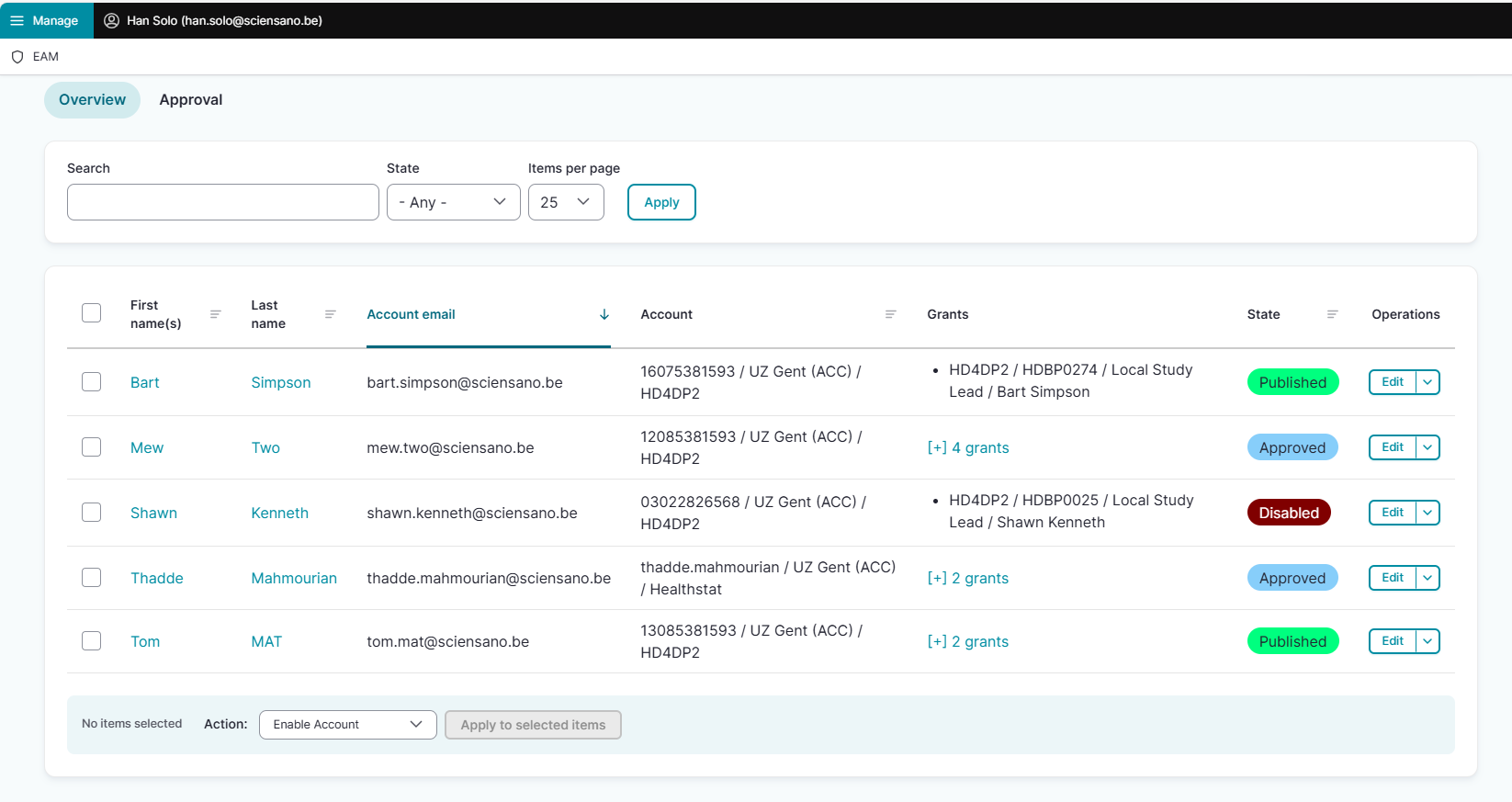Click the Last name column sort icon
Viewport: 1512px width, 802px height.
coord(331,314)
